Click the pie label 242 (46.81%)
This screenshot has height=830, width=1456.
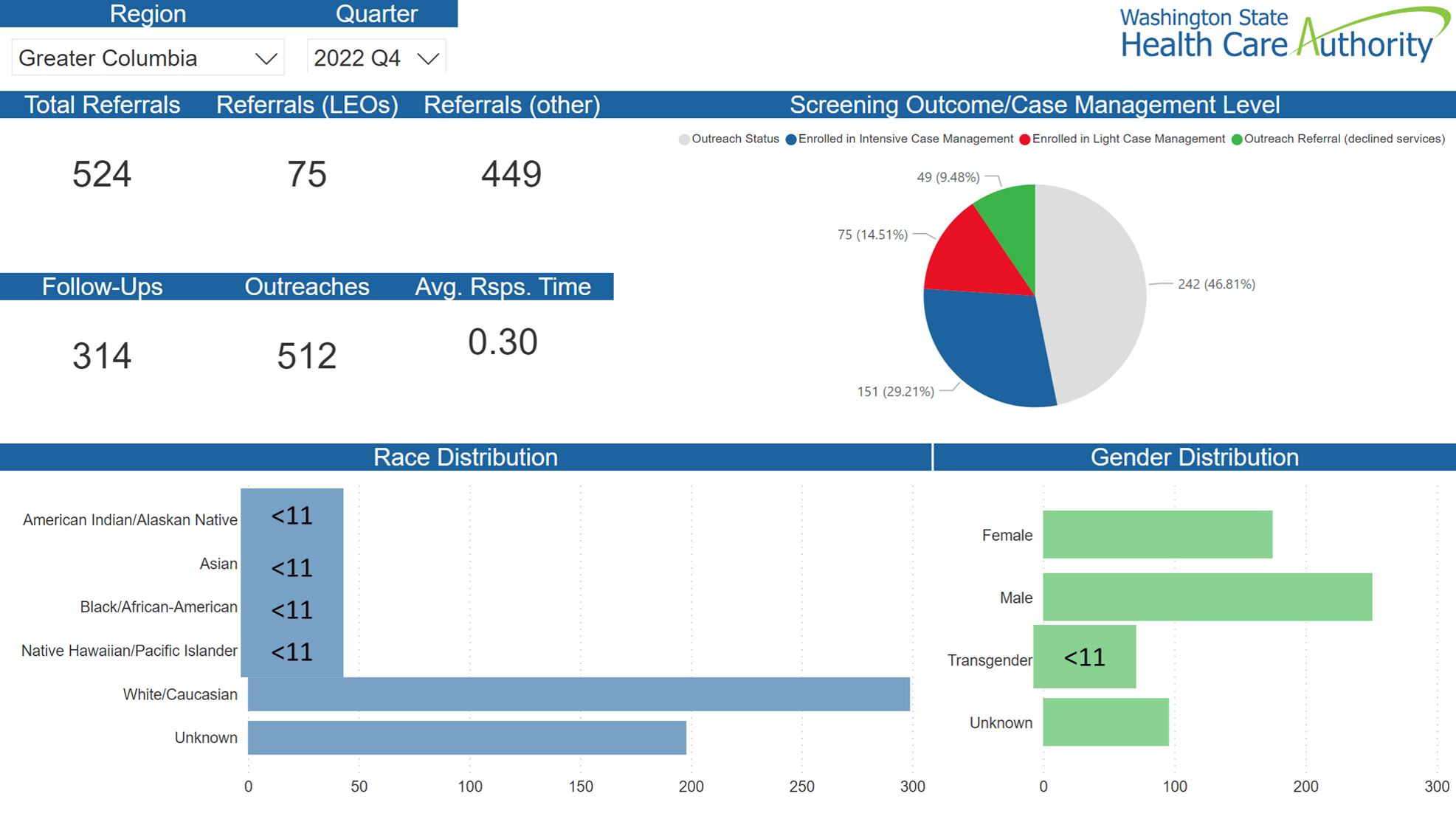[x=1216, y=284]
